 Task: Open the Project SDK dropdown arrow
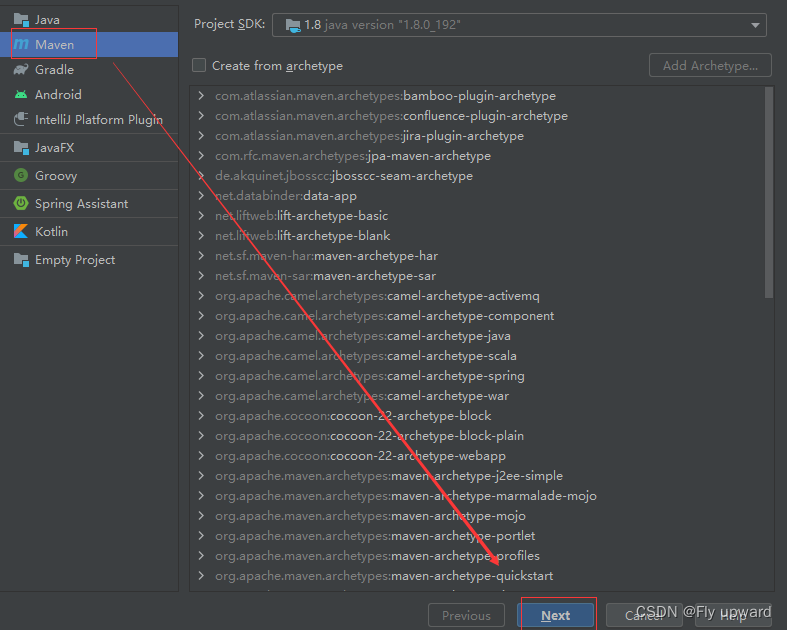755,25
